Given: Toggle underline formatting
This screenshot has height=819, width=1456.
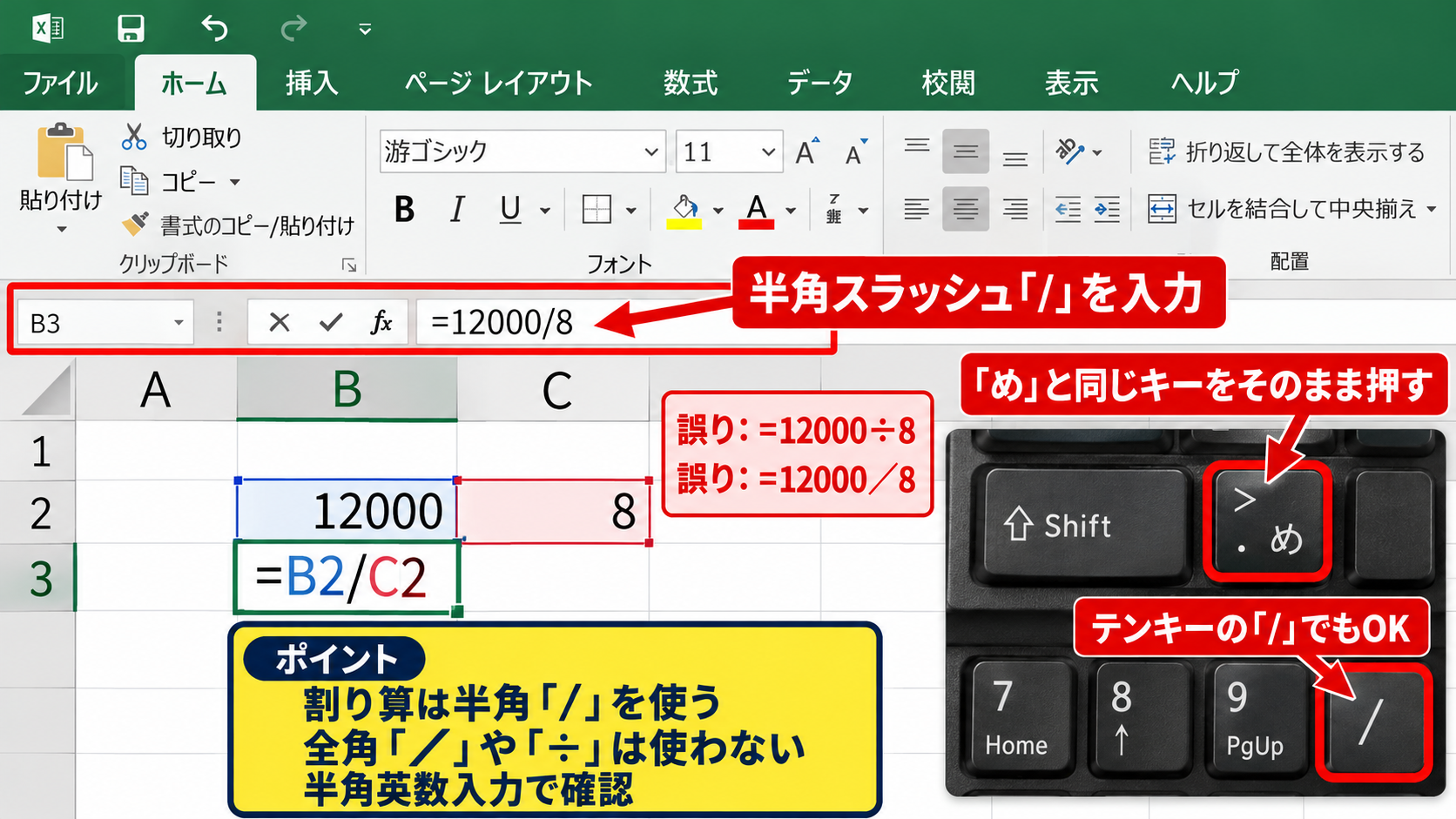Looking at the screenshot, I should (x=510, y=209).
